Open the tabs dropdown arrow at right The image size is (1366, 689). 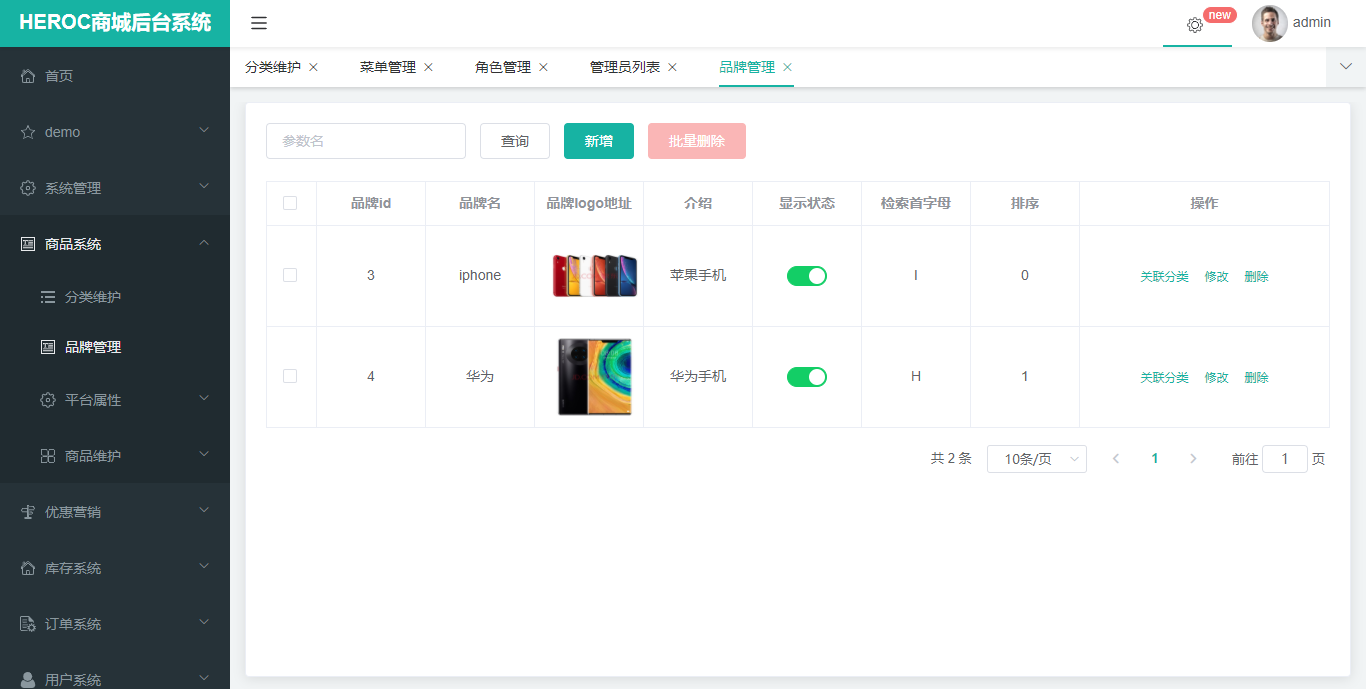point(1346,67)
